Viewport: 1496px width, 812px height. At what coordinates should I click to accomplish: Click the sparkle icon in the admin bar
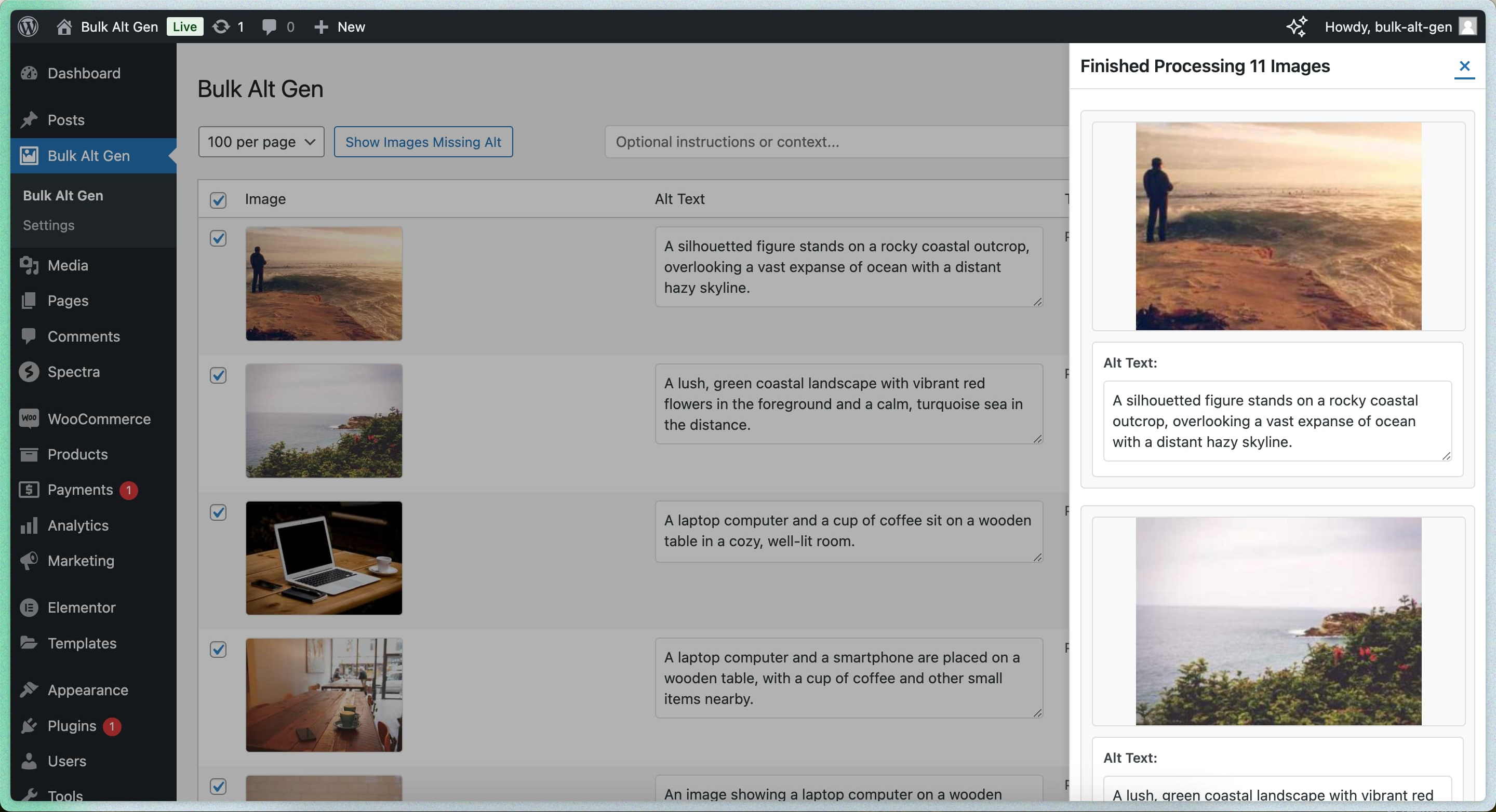pos(1297,26)
